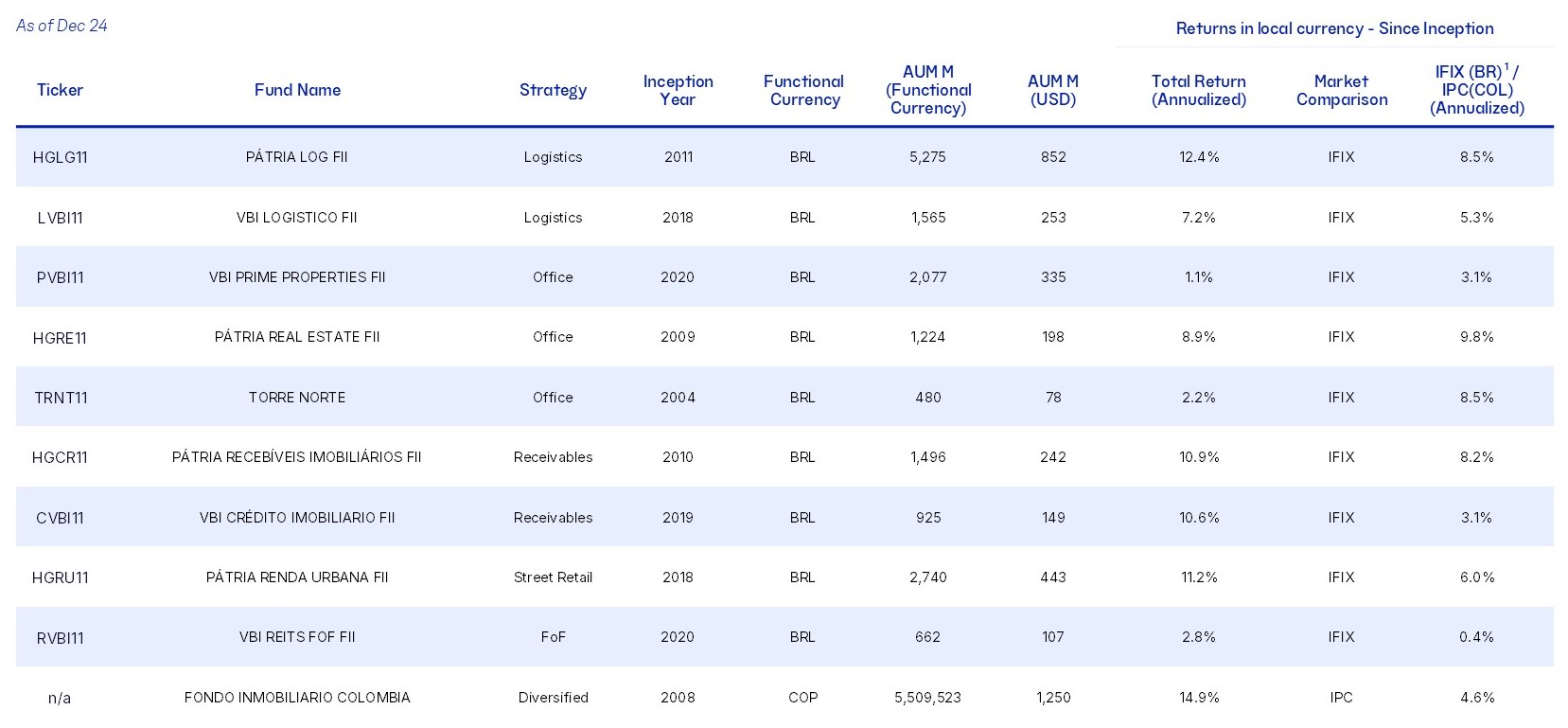Click the PÁTRIA RENDA URBANA FII name
Screen dimensions: 1568x728
tap(297, 577)
